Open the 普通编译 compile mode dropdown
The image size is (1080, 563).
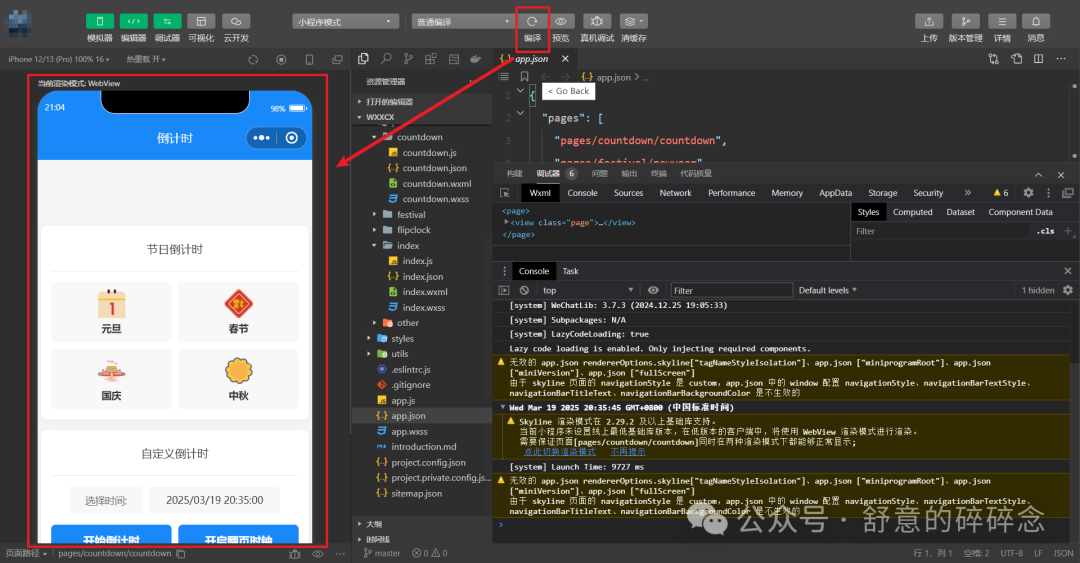tap(462, 22)
